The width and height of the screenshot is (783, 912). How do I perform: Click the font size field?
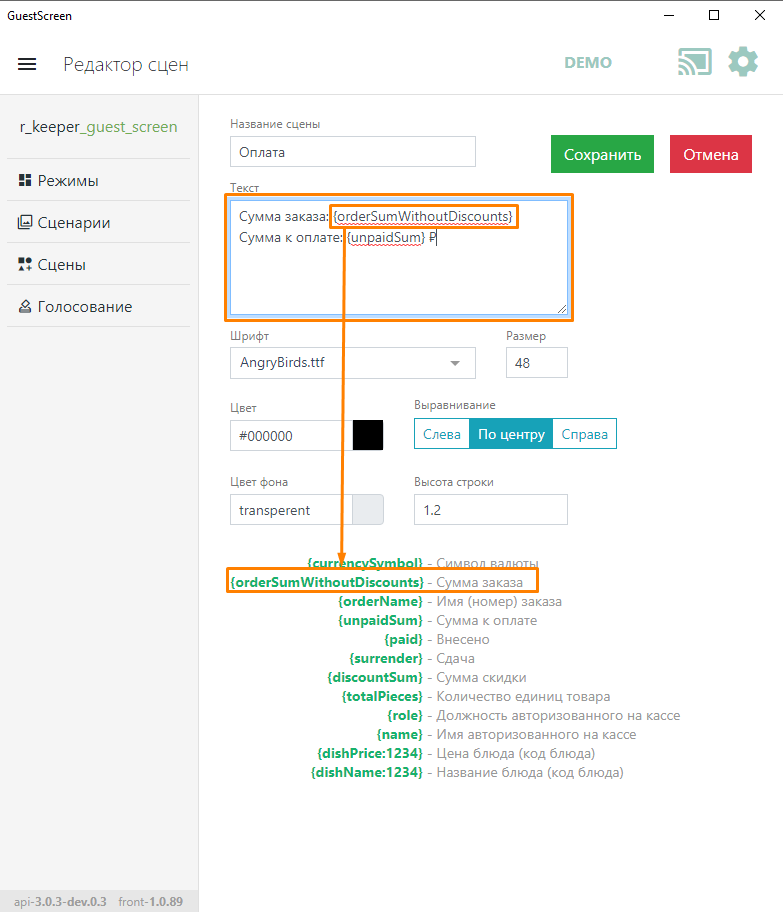tap(536, 363)
